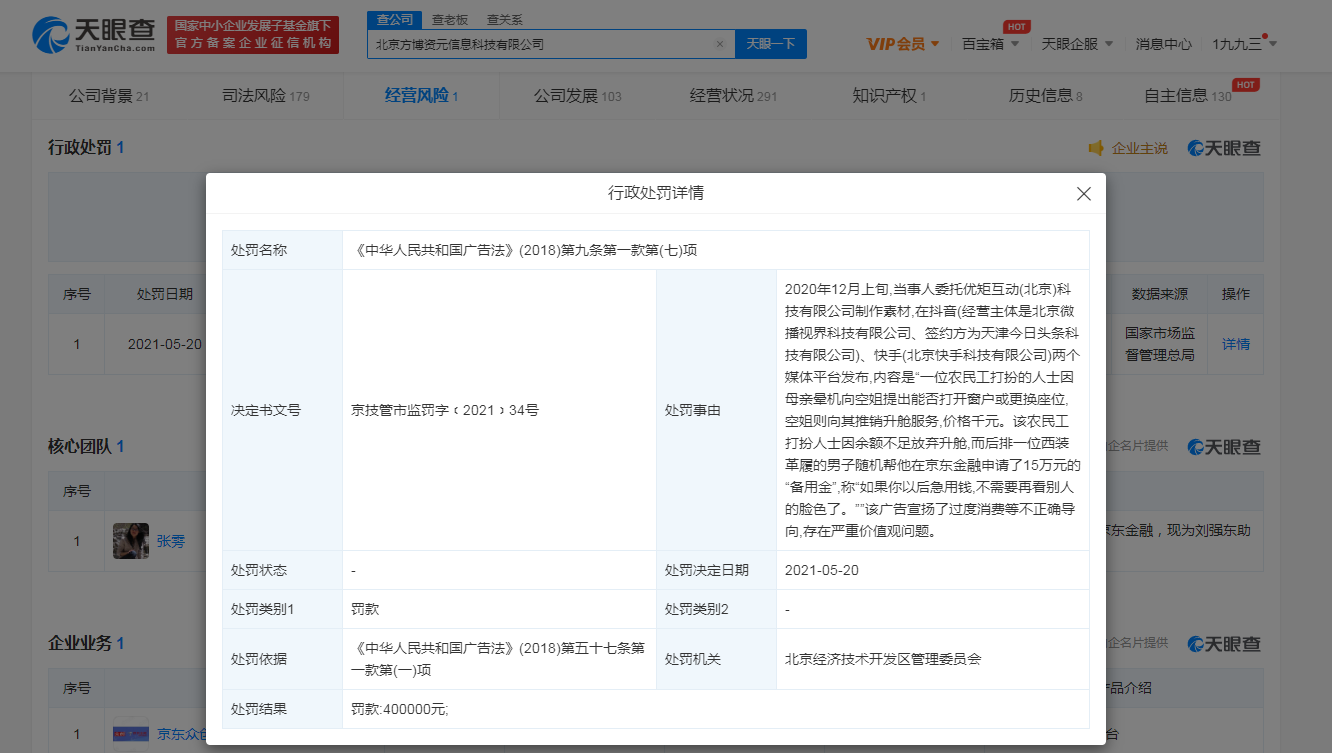Expand the 天眼企服 menu

[1077, 44]
